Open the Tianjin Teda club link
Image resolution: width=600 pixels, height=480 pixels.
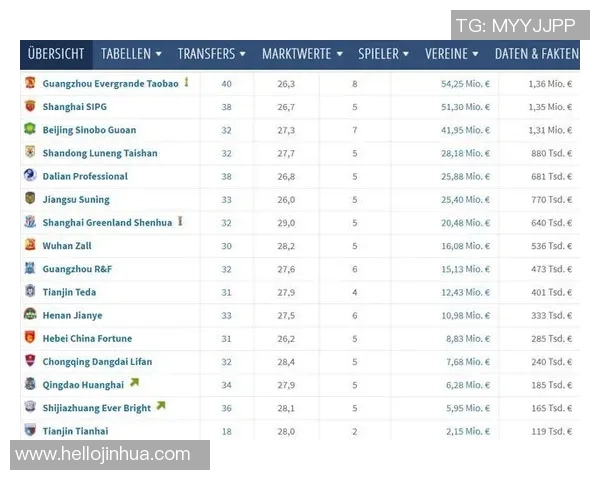coord(69,292)
